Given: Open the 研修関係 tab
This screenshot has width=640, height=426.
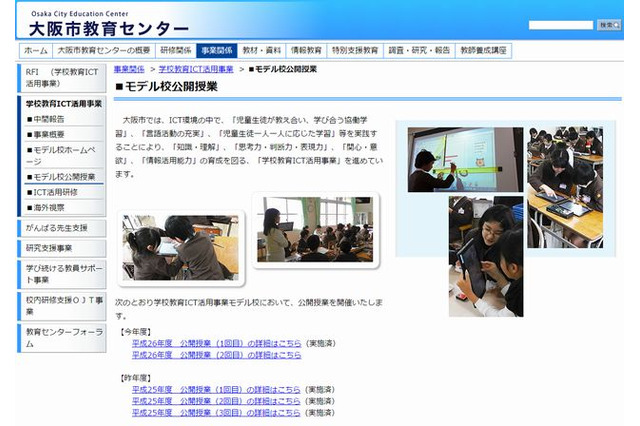Looking at the screenshot, I should pyautogui.click(x=176, y=51).
